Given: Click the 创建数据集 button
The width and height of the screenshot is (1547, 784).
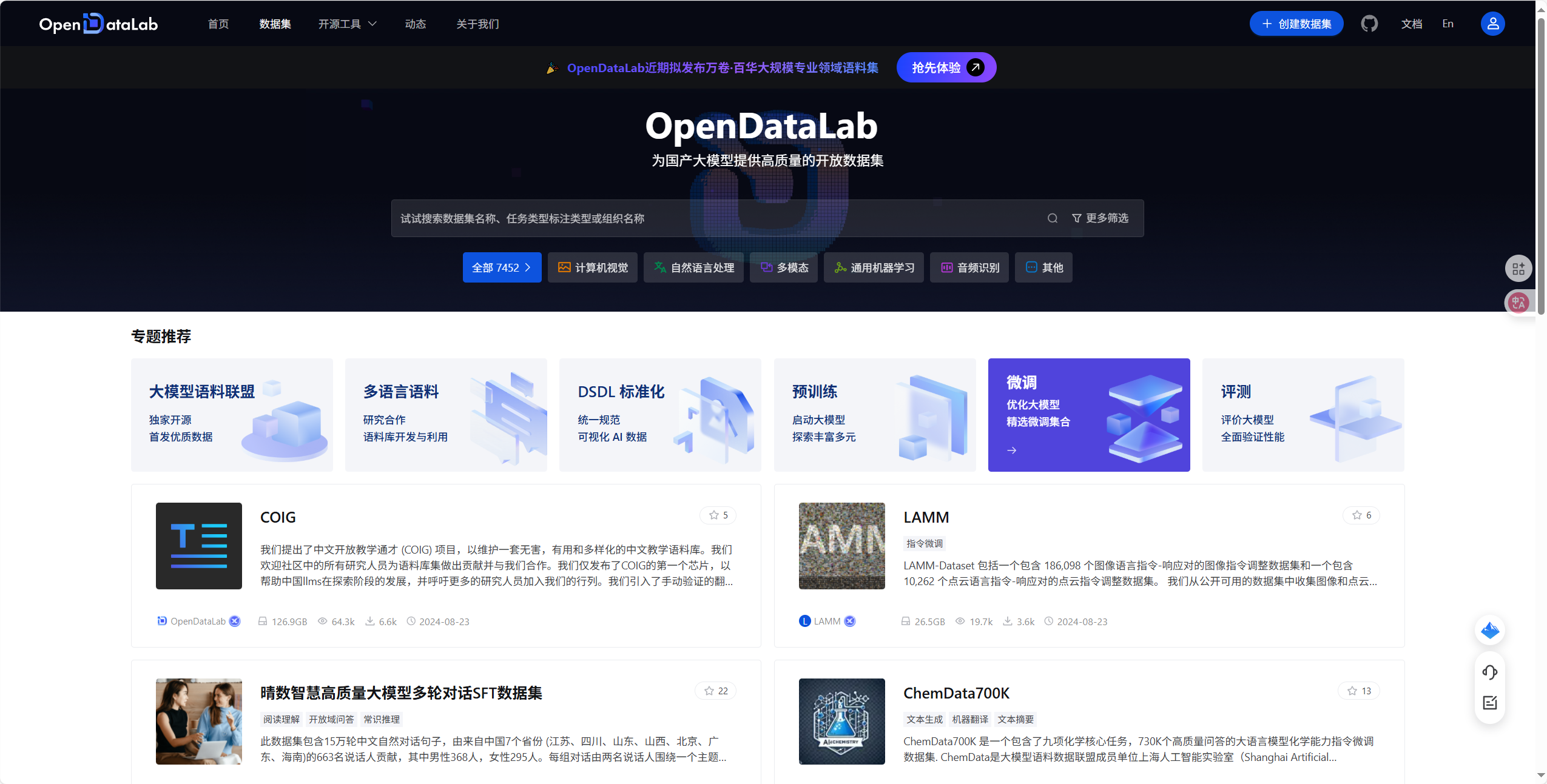Looking at the screenshot, I should (1296, 24).
